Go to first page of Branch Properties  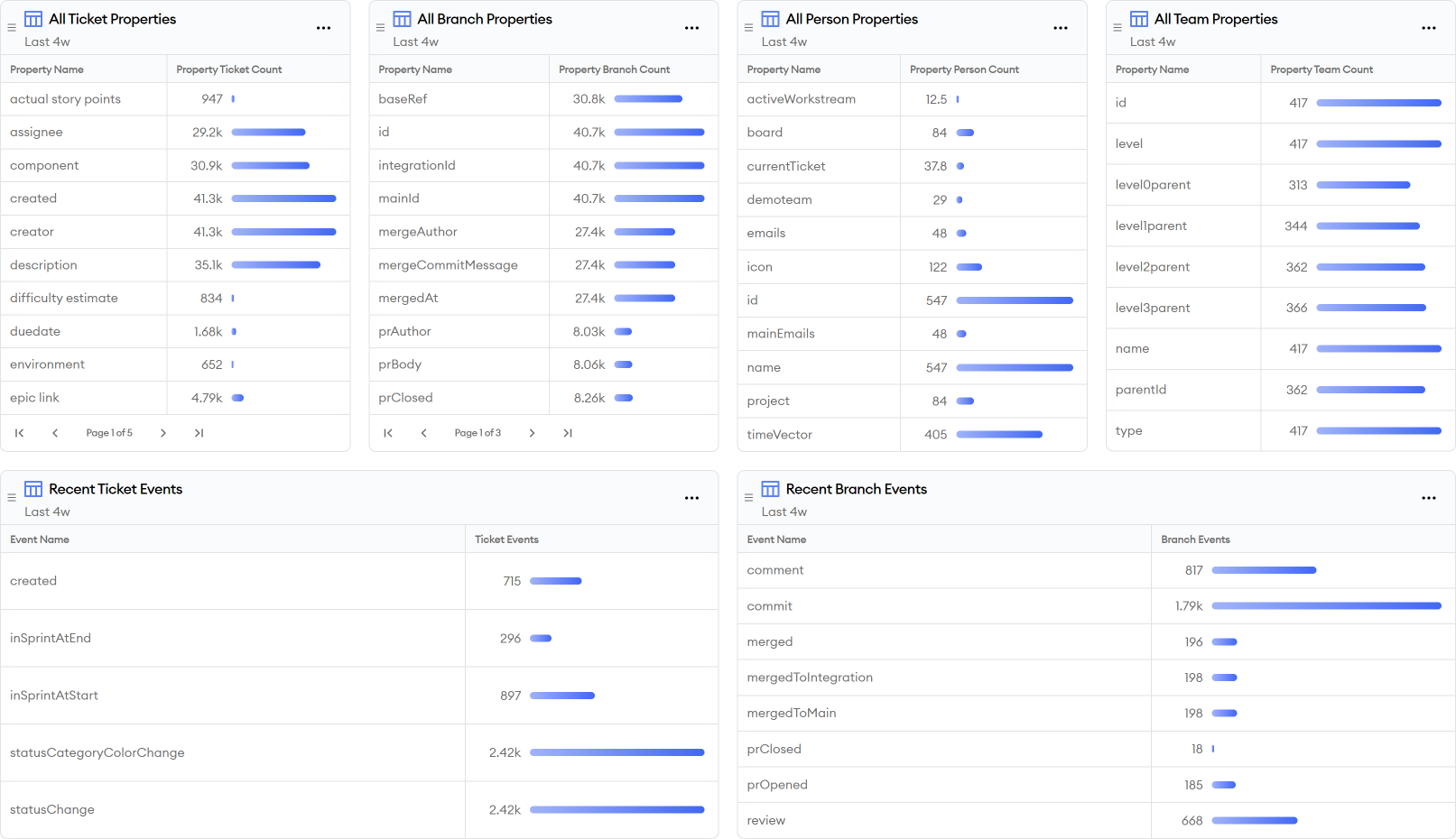pyautogui.click(x=388, y=433)
